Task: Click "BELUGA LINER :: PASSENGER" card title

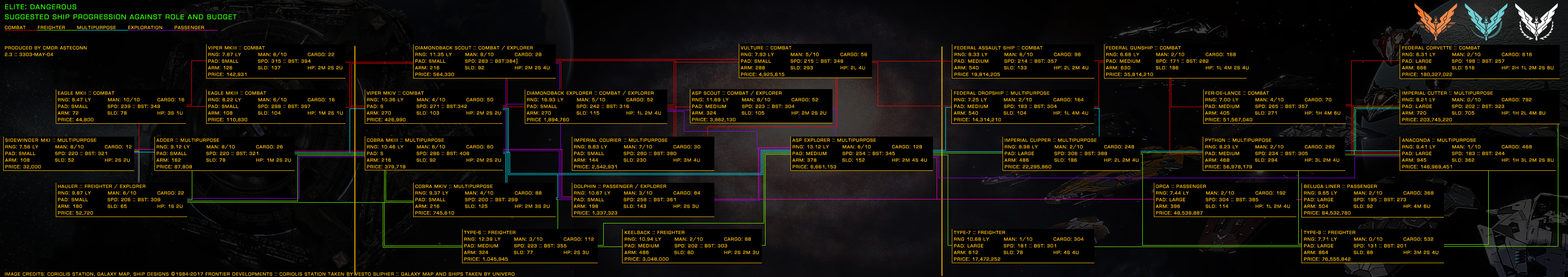Action: click(1340, 187)
